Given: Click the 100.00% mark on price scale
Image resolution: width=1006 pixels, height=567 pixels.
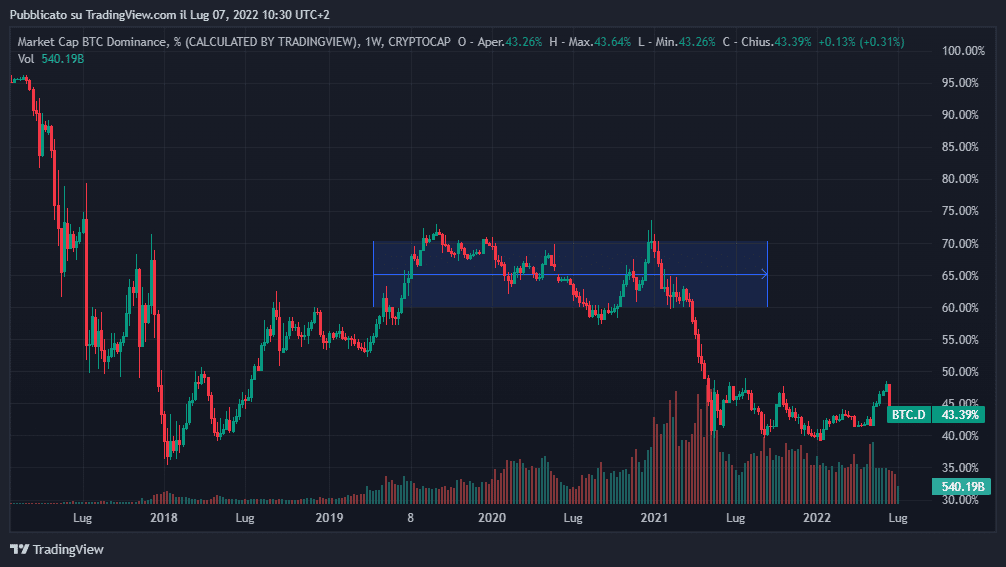Looking at the screenshot, I should [x=965, y=51].
